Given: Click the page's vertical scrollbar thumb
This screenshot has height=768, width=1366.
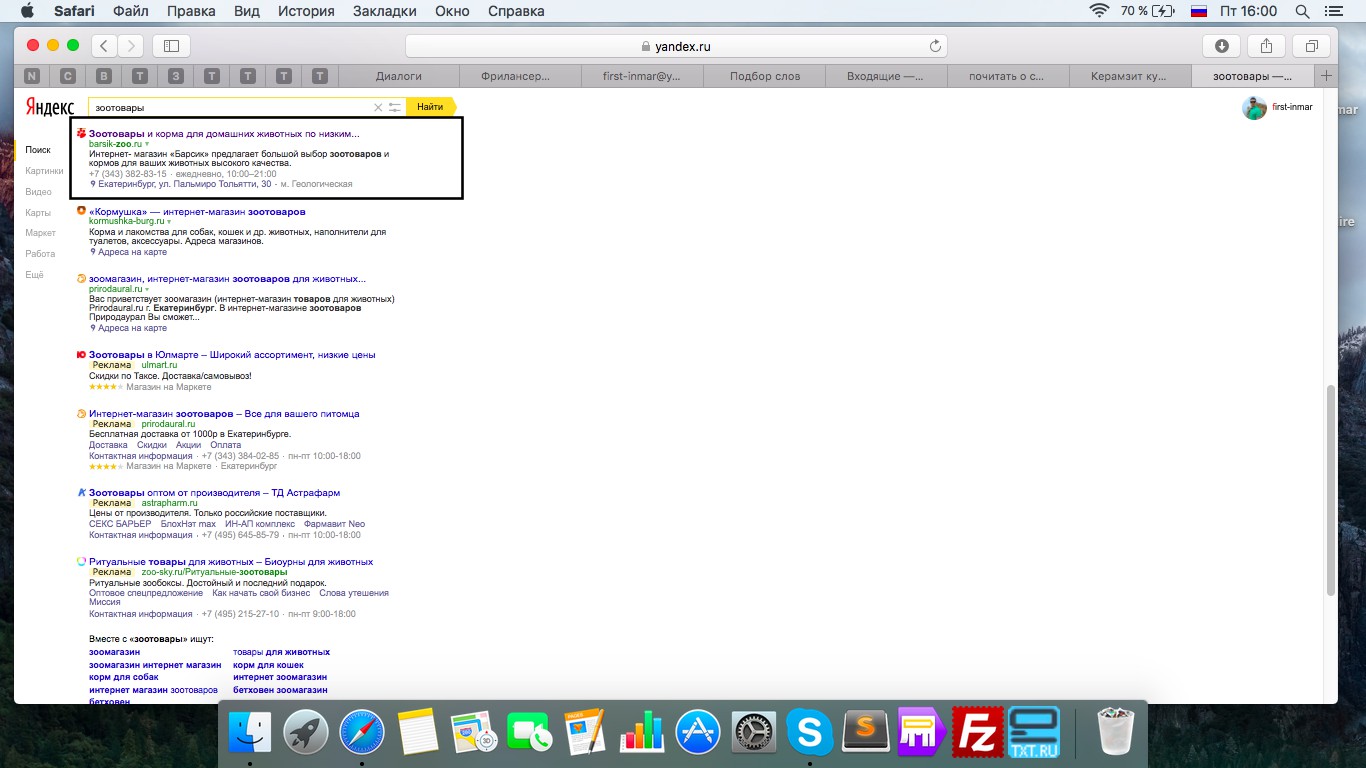Looking at the screenshot, I should (x=1330, y=490).
